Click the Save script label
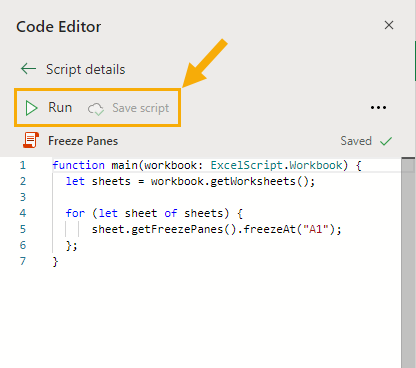 point(141,108)
